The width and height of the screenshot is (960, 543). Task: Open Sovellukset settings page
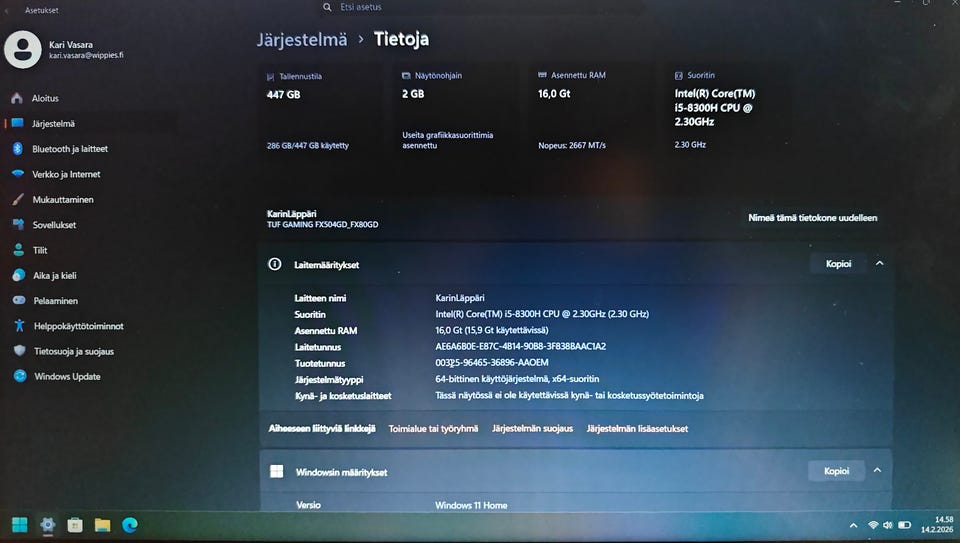pos(54,225)
